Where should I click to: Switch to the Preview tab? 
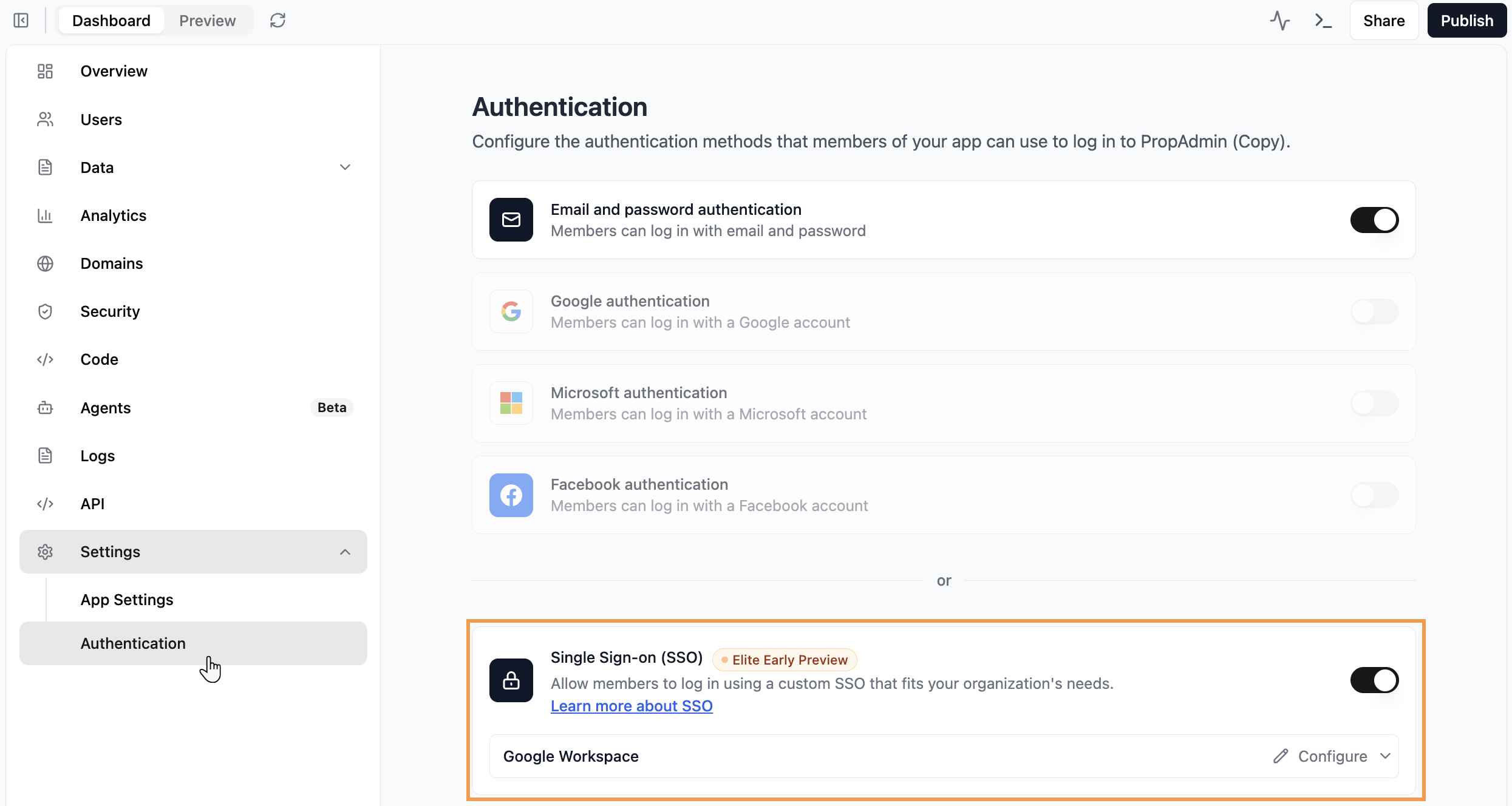[207, 21]
